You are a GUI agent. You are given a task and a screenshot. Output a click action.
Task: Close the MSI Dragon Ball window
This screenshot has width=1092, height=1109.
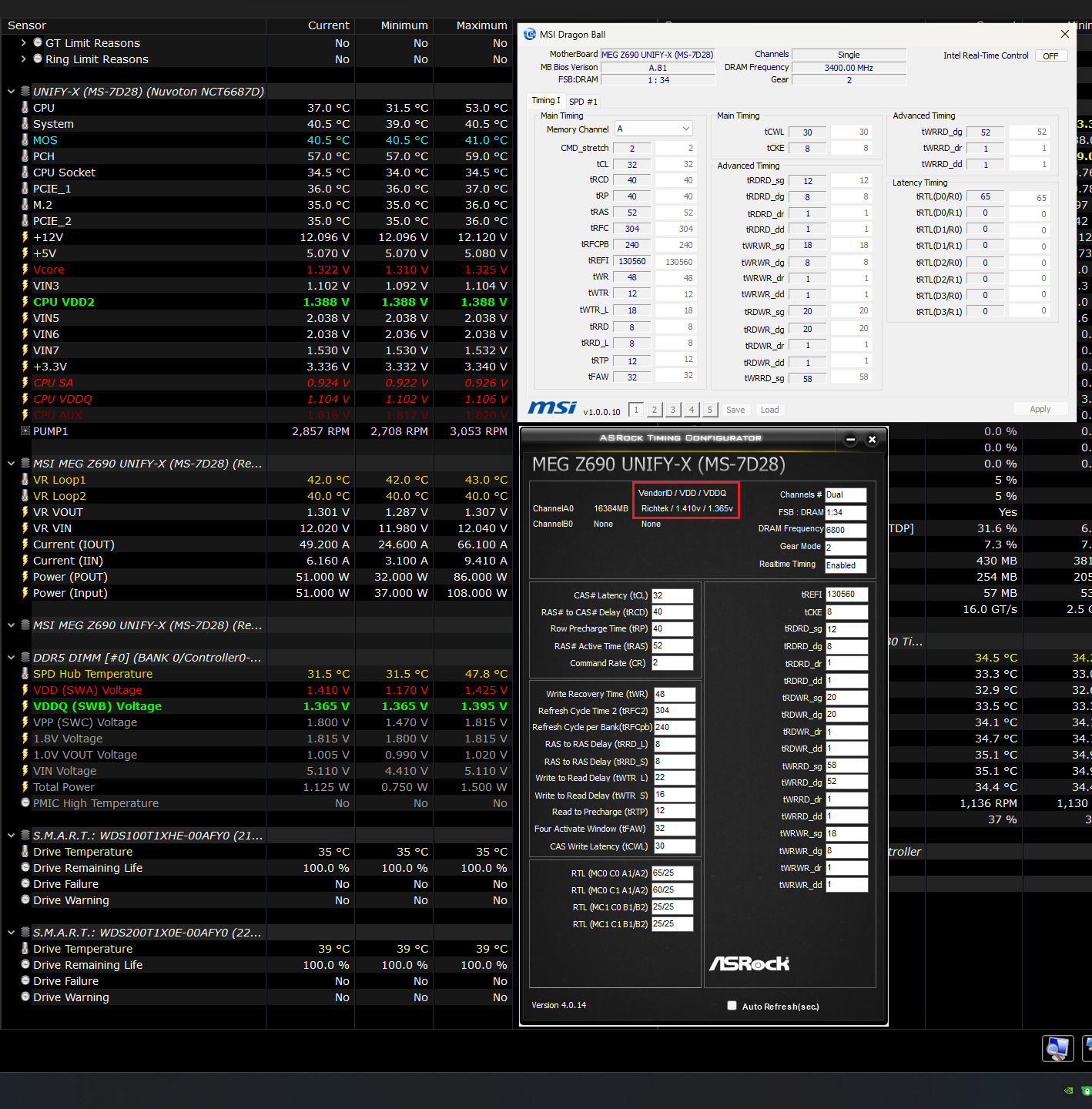[1064, 34]
